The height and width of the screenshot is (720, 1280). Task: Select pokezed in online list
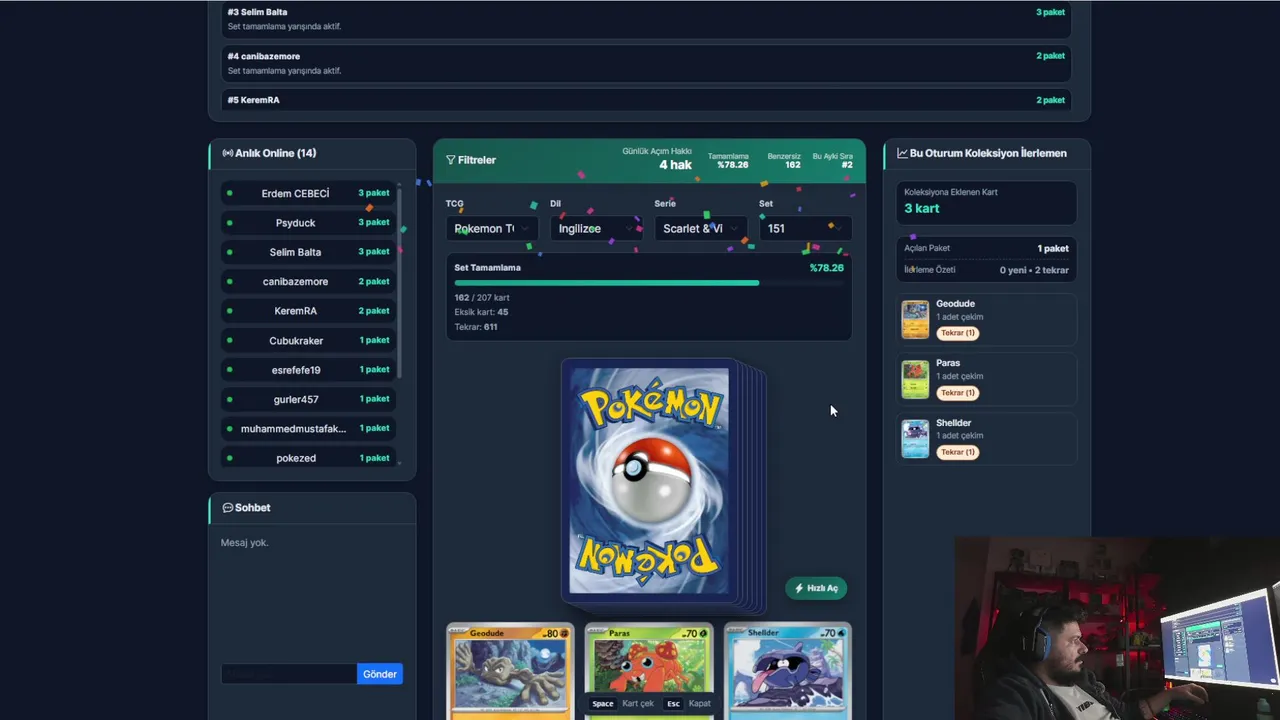pos(310,458)
